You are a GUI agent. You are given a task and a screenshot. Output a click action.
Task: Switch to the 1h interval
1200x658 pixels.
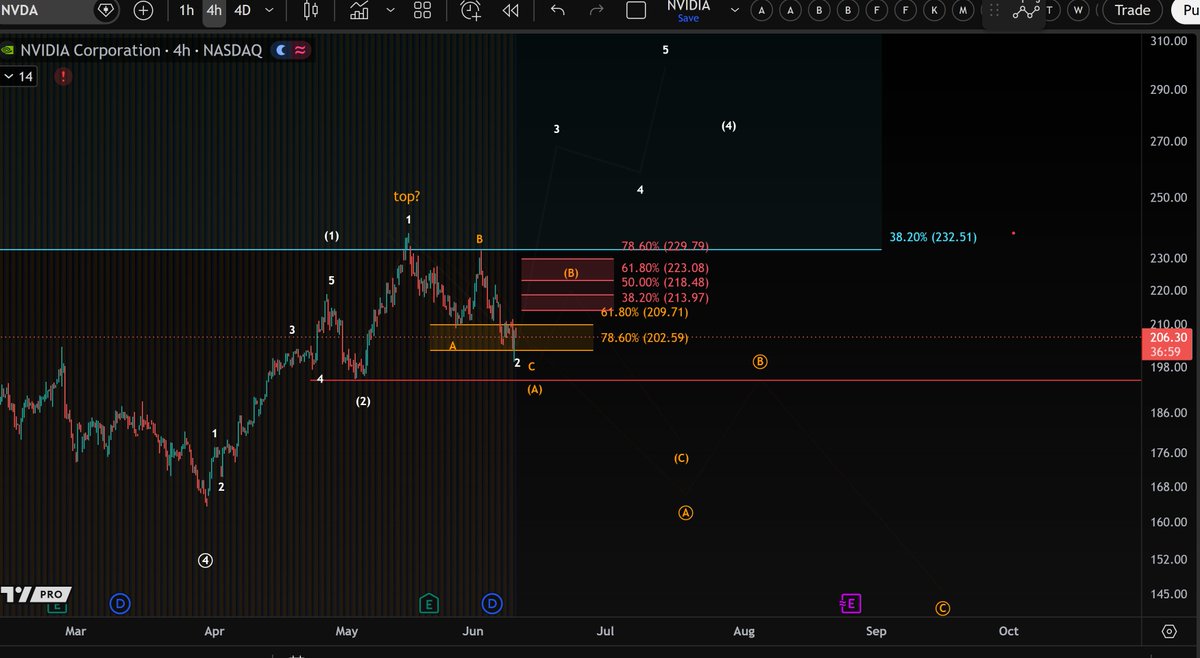click(186, 10)
